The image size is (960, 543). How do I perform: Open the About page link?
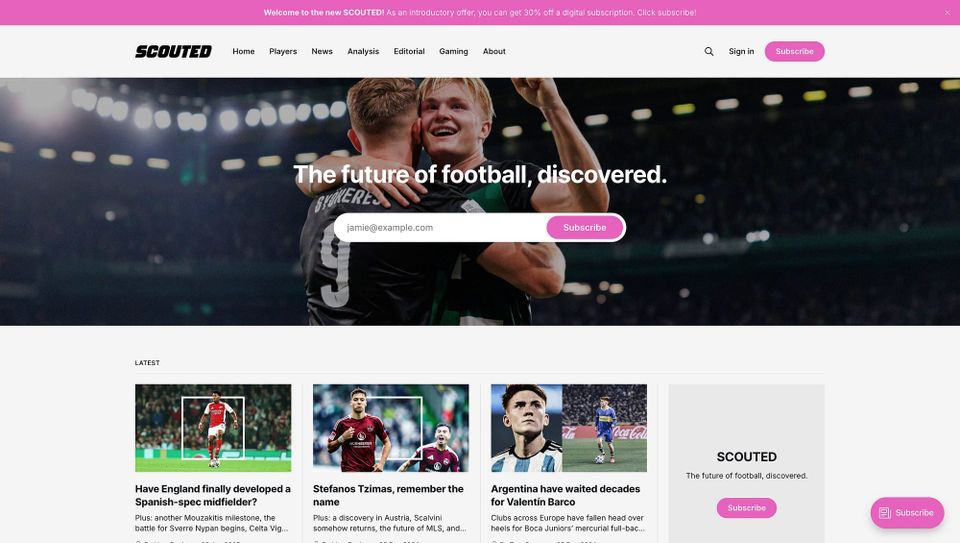point(494,51)
